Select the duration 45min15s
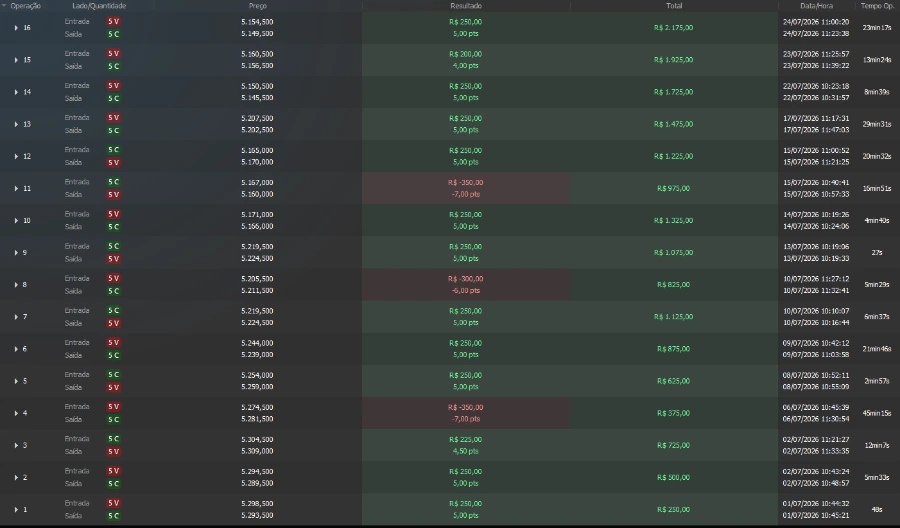The image size is (900, 528). [876, 413]
